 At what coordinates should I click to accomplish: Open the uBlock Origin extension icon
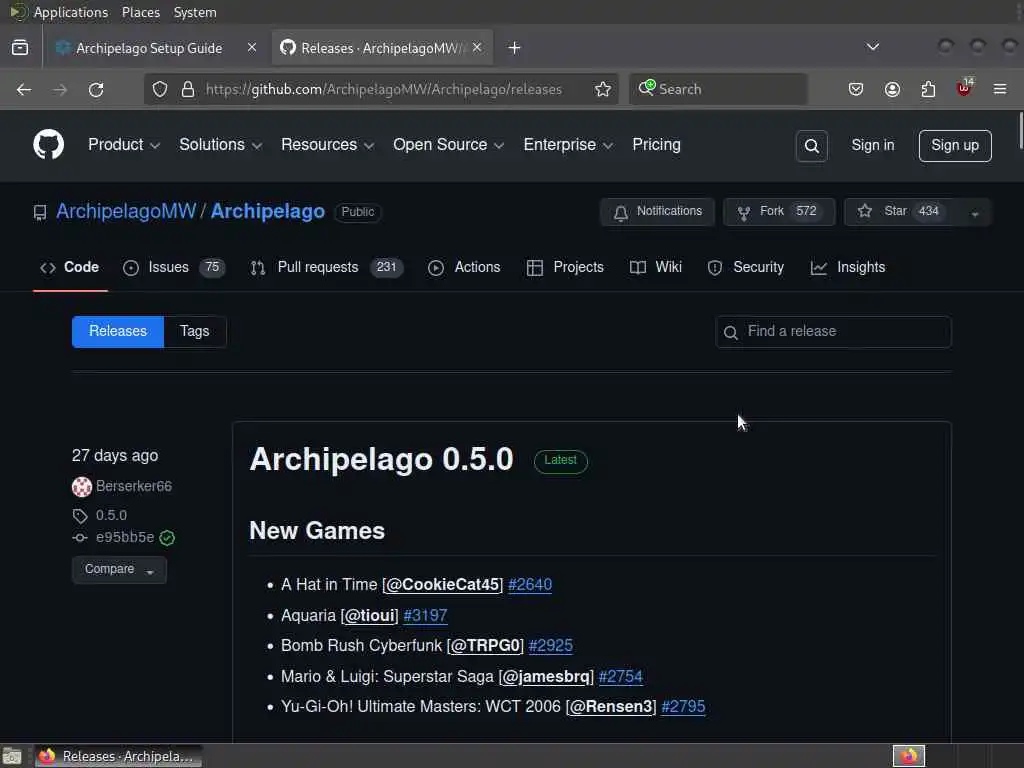(x=964, y=88)
